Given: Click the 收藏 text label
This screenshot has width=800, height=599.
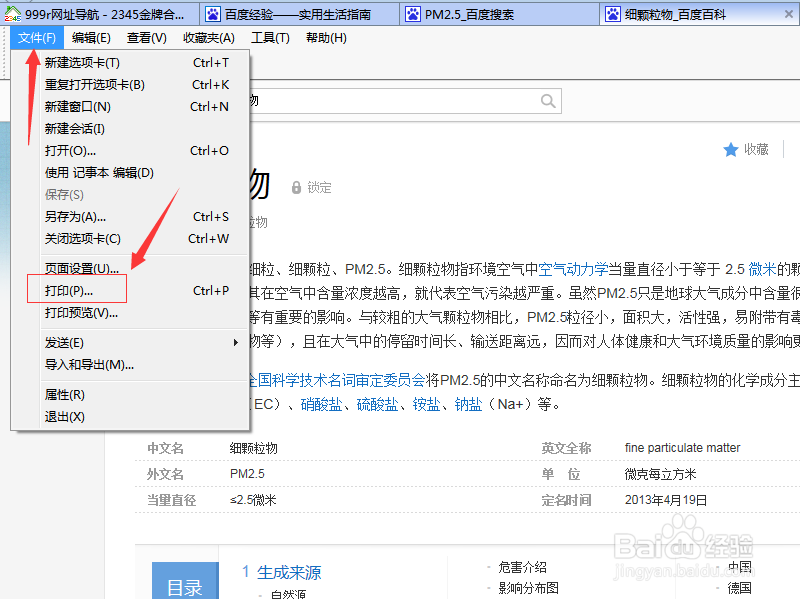Looking at the screenshot, I should [756, 149].
